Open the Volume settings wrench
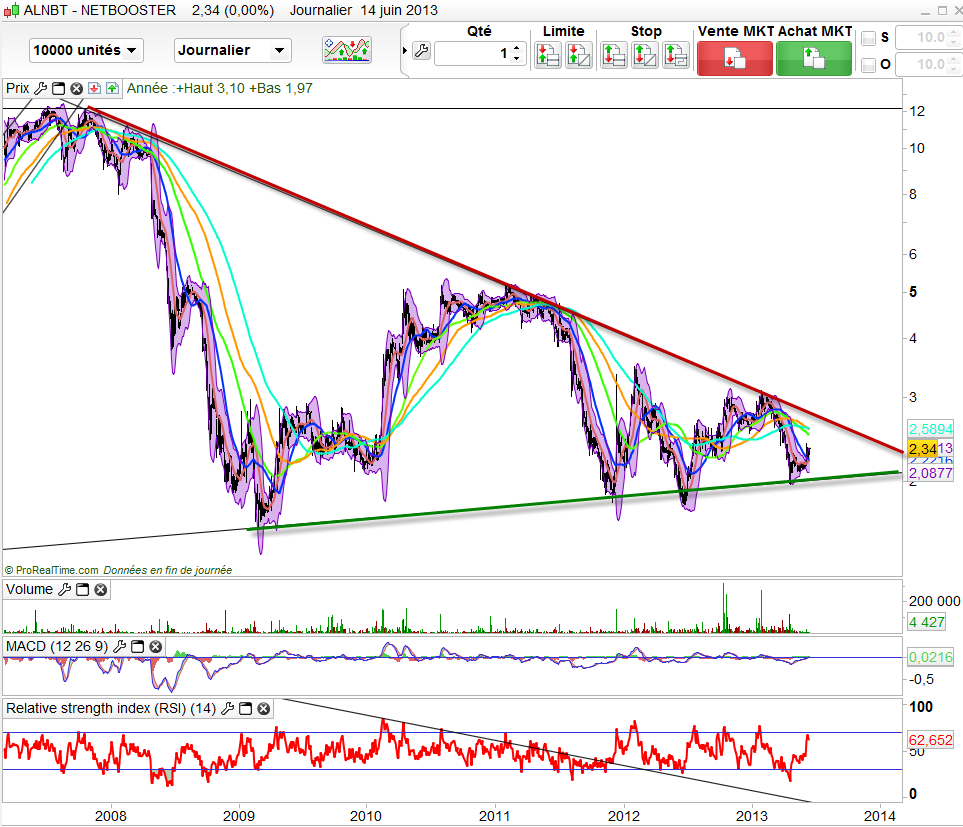The height and width of the screenshot is (827, 963). (63, 590)
